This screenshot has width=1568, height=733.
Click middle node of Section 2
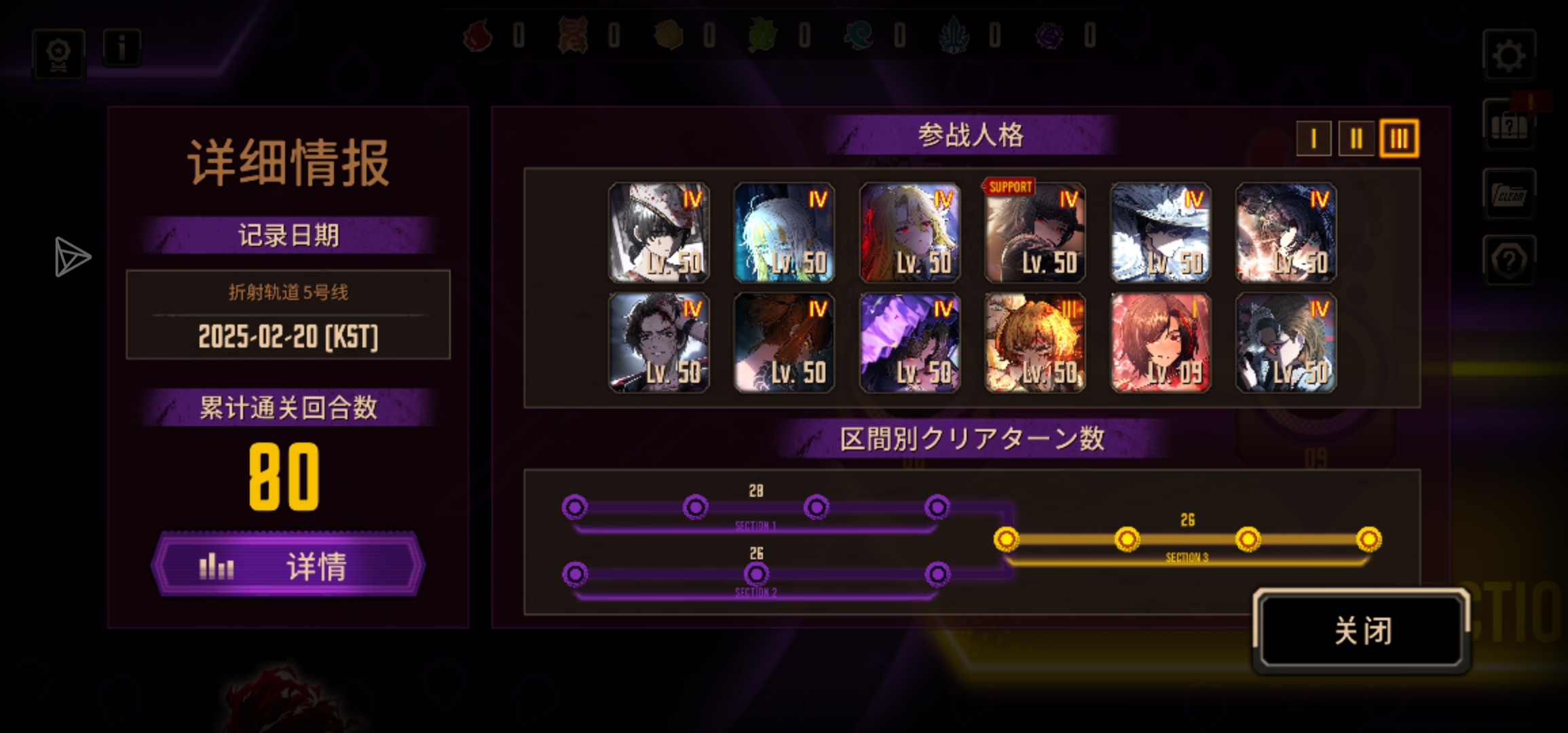(756, 574)
